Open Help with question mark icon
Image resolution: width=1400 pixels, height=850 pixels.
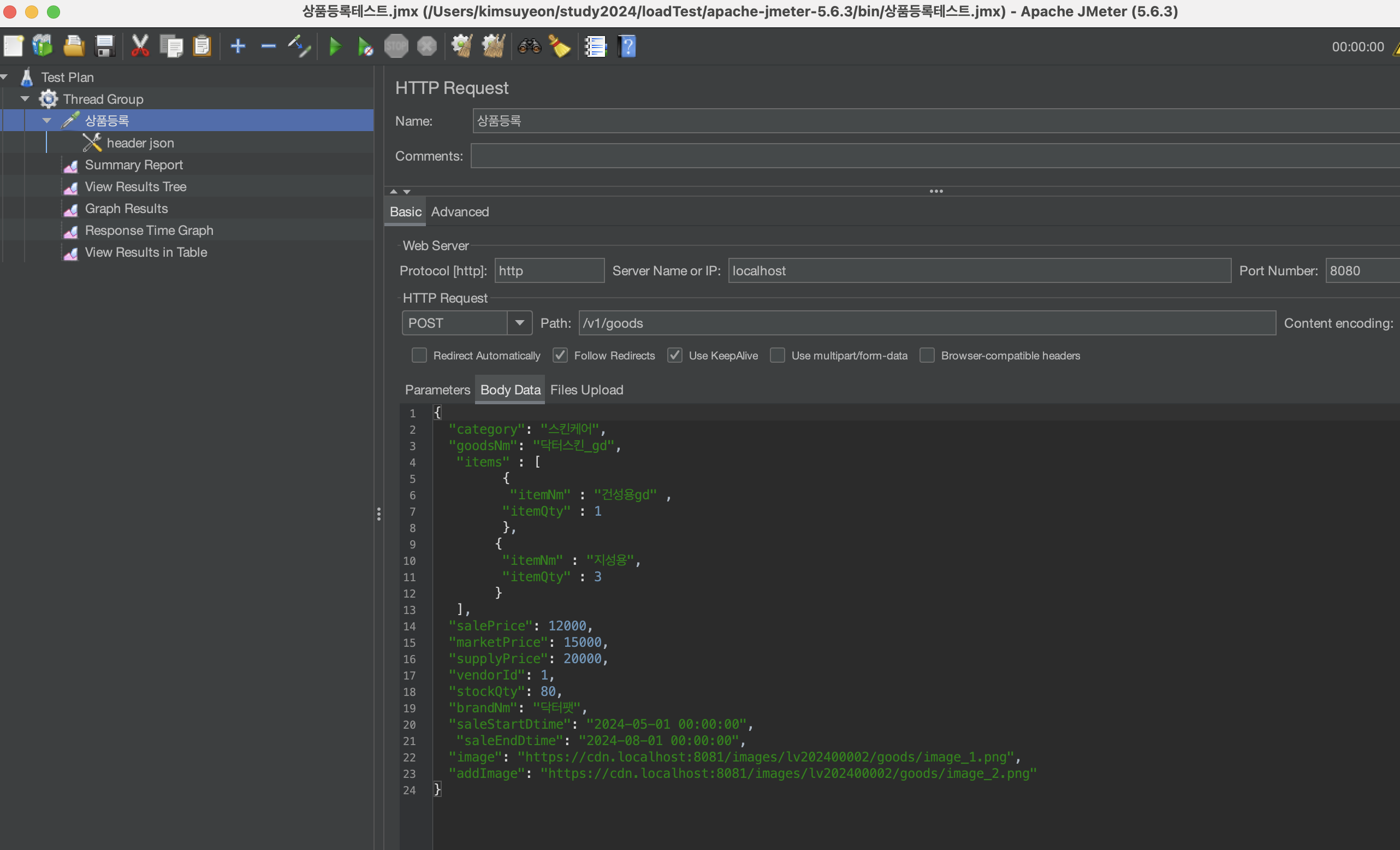point(627,46)
